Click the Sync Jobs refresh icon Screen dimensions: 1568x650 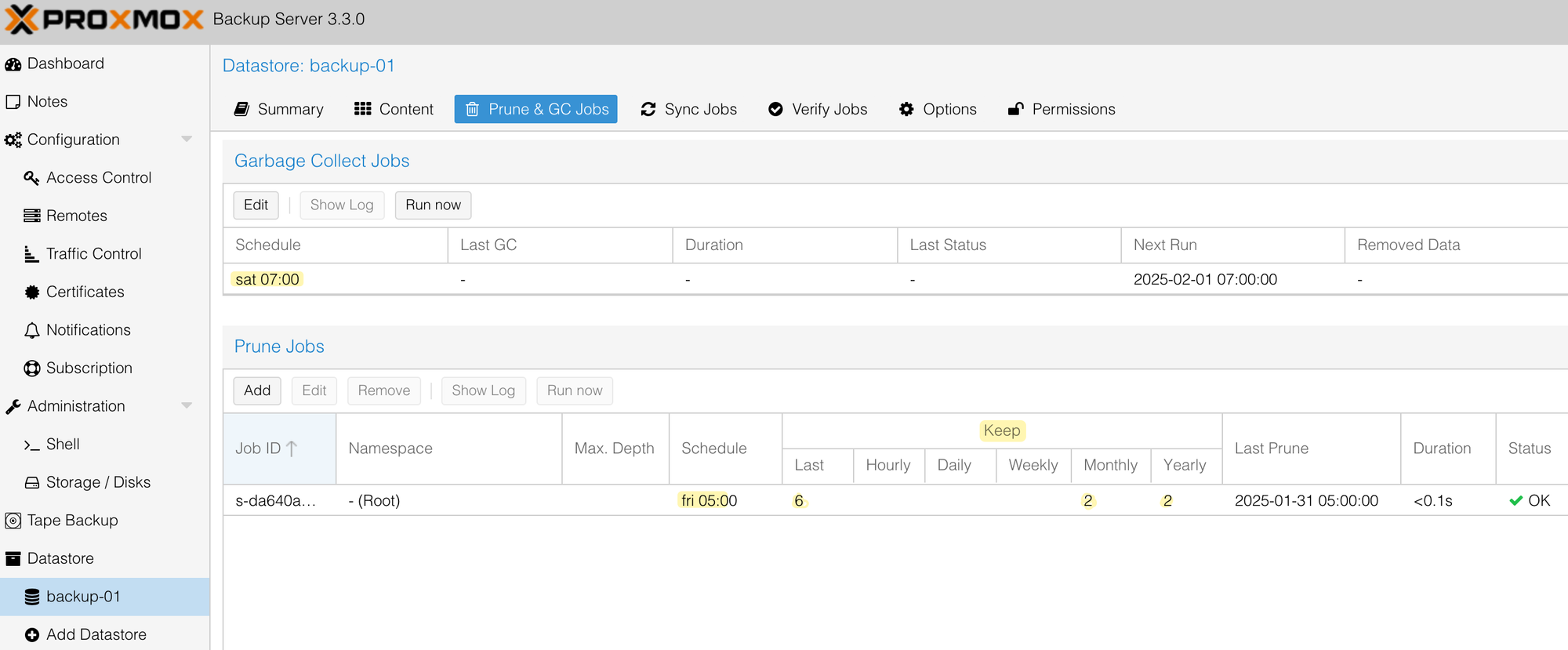(x=648, y=109)
